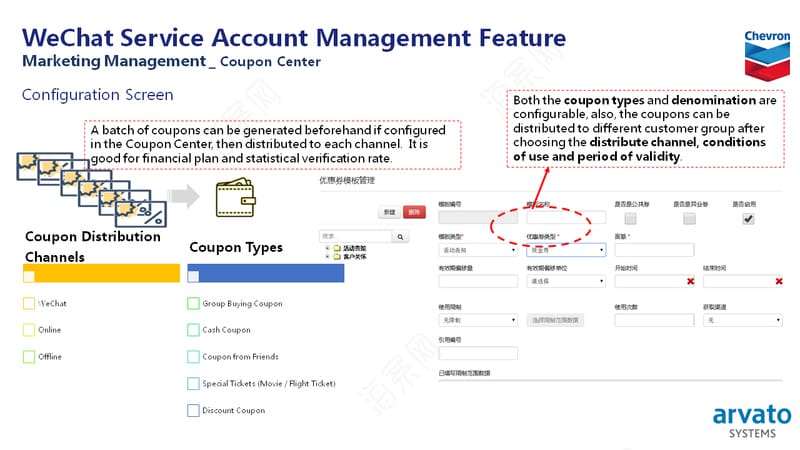The width and height of the screenshot is (800, 450).
Task: Open the 获取渠道 dropdown
Action: (743, 320)
